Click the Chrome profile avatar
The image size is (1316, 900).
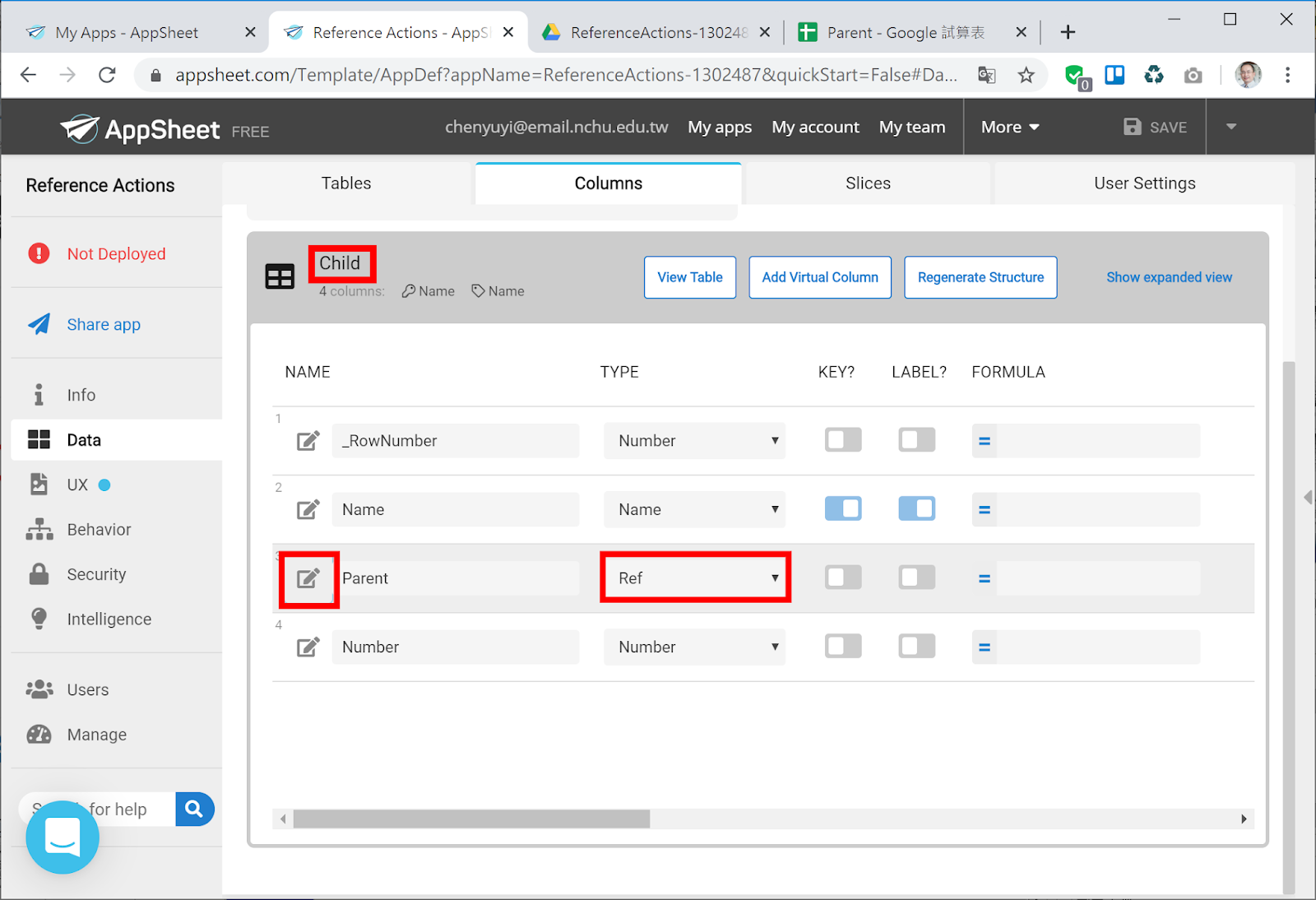1248,75
